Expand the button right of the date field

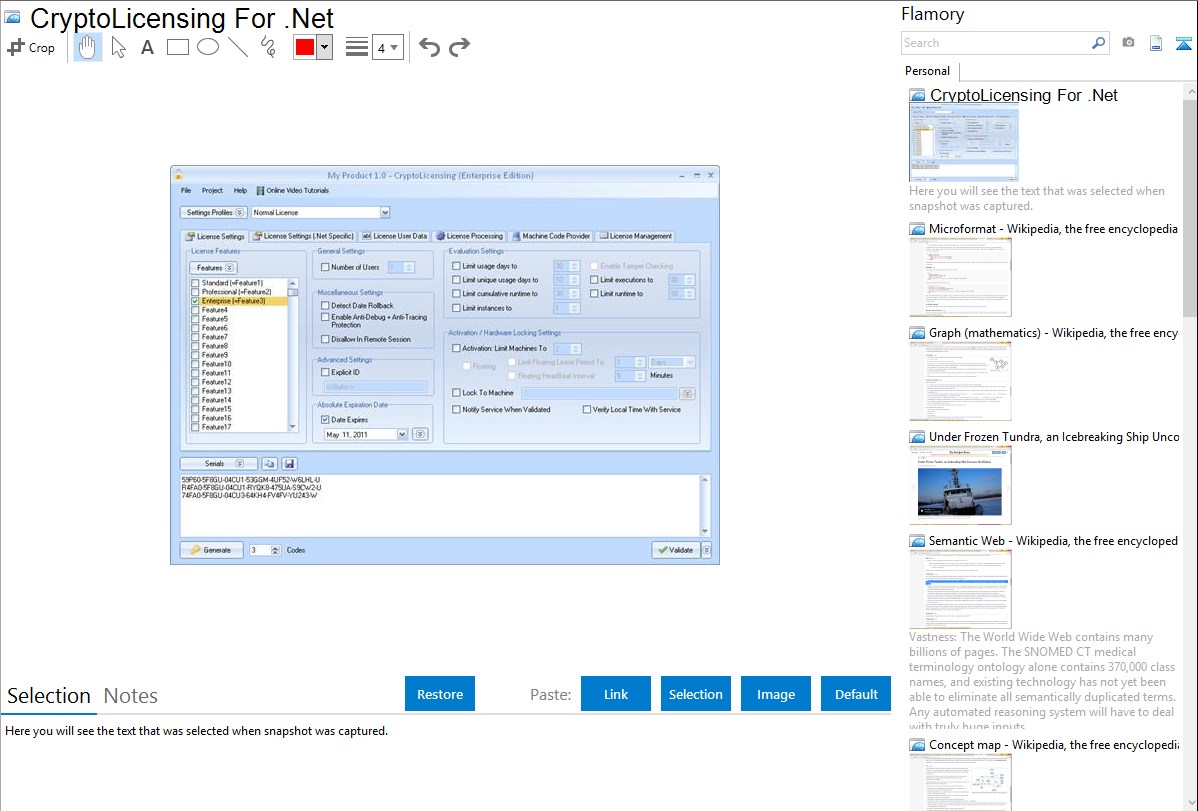point(420,434)
